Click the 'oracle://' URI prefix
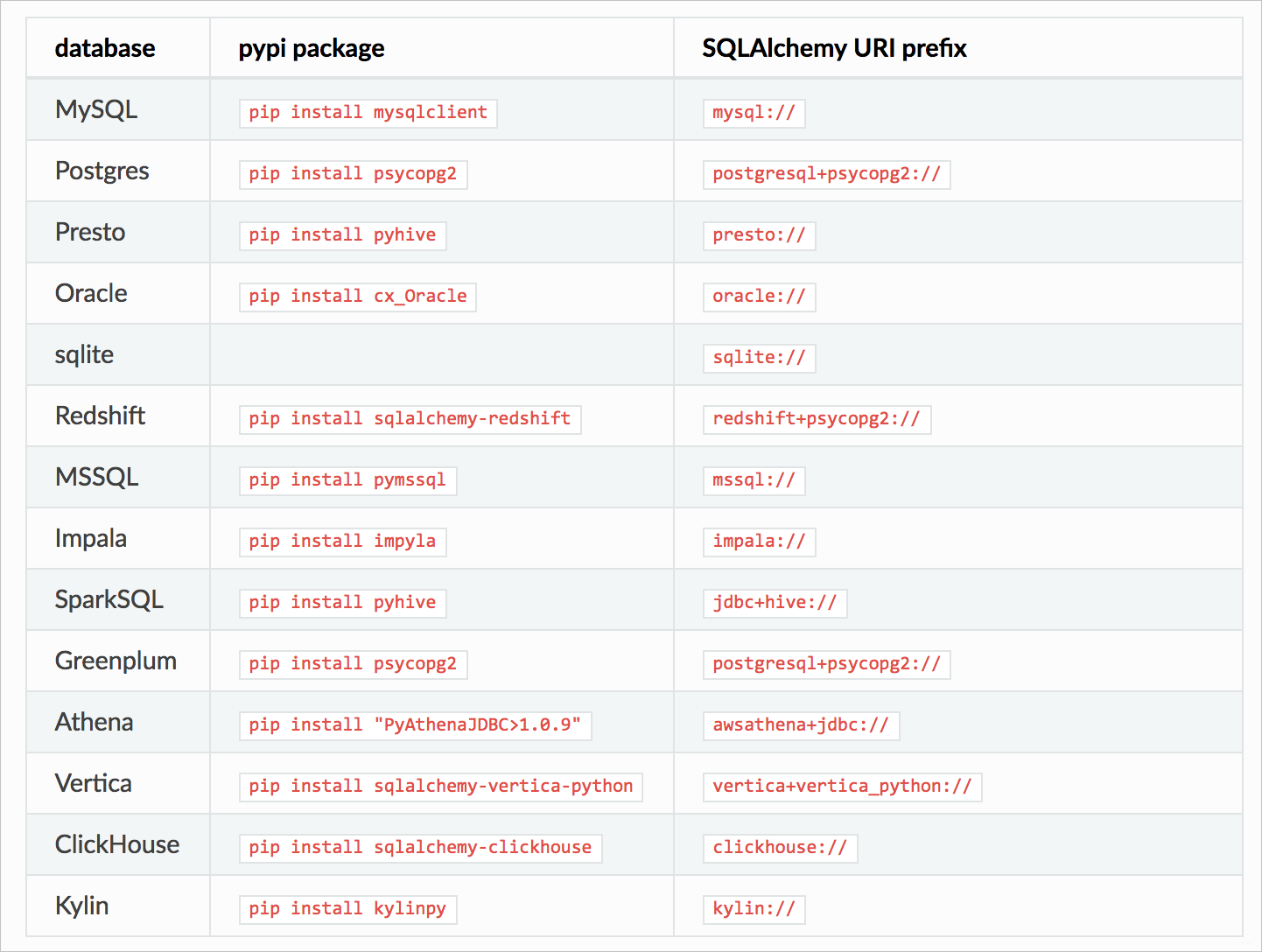 click(759, 297)
